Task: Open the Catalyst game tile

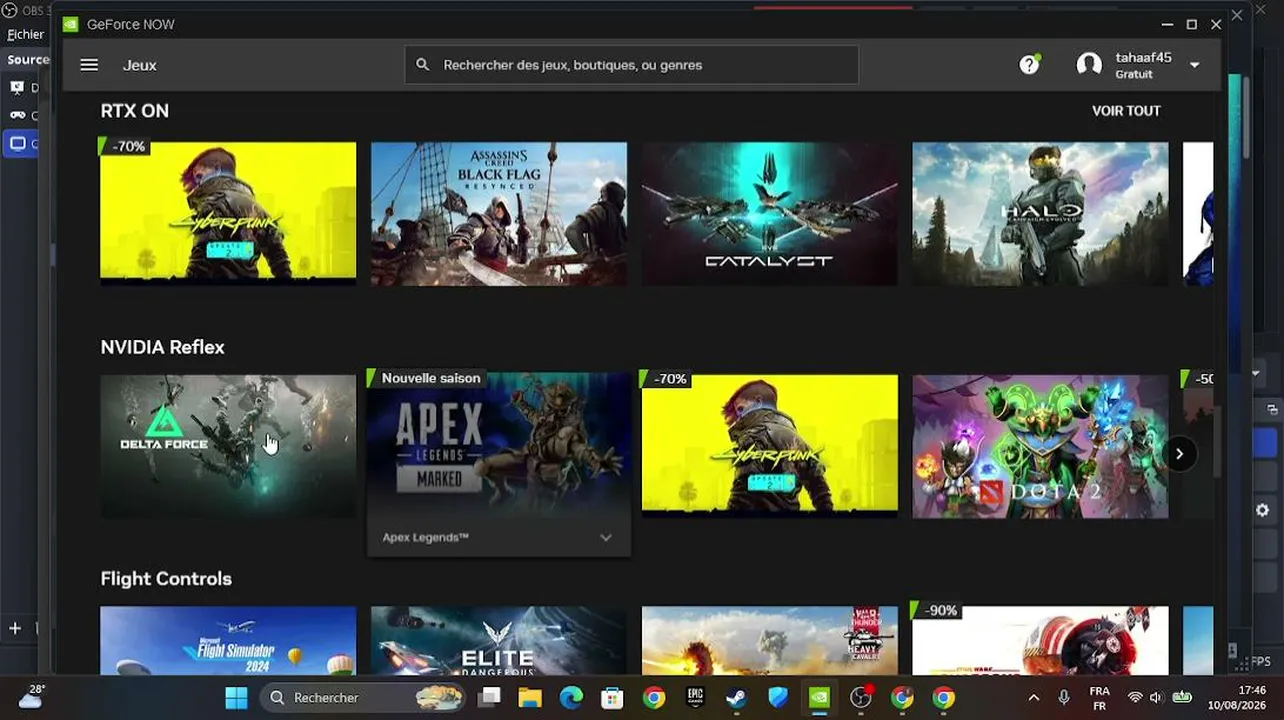Action: point(770,213)
